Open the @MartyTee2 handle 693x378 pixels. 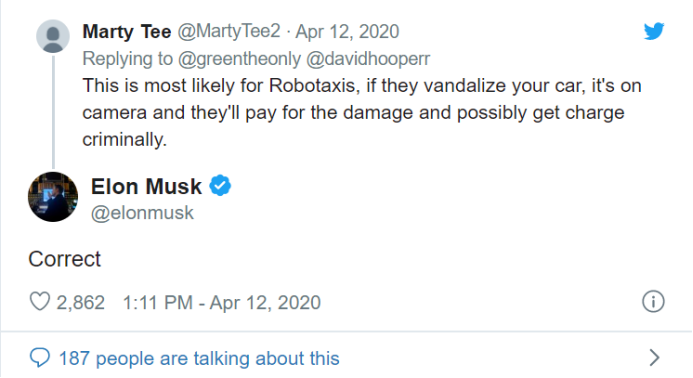pyautogui.click(x=229, y=31)
